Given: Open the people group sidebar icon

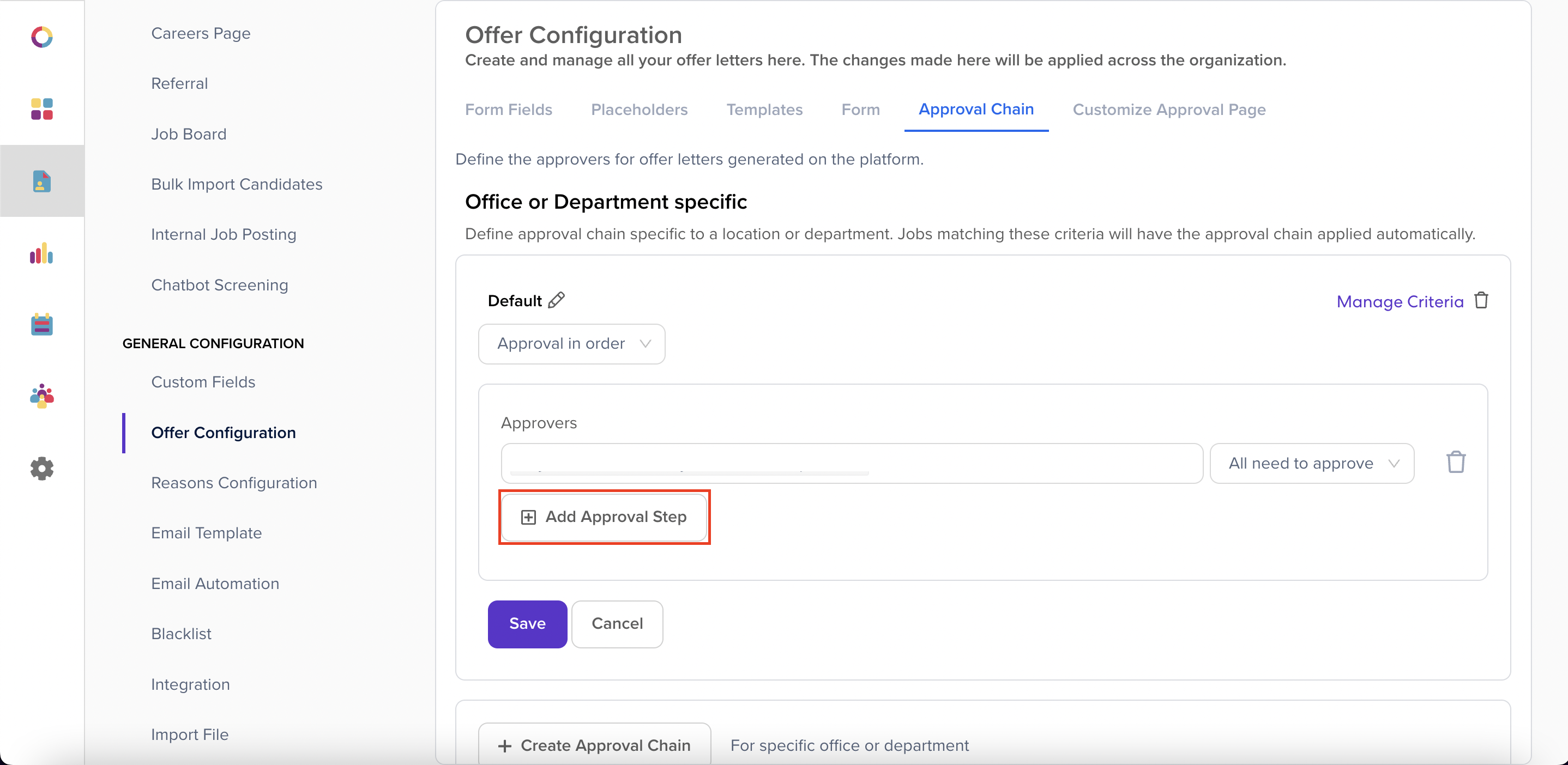Looking at the screenshot, I should coord(42,396).
